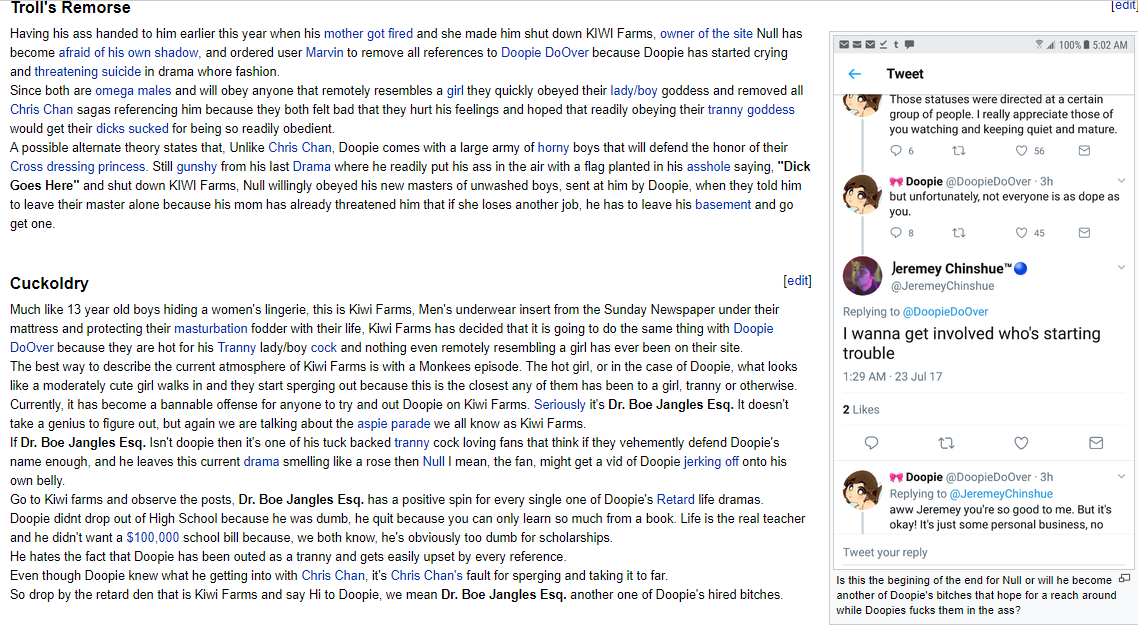Click message envelope in the row with 56 likes
The image size is (1138, 632).
click(1084, 151)
